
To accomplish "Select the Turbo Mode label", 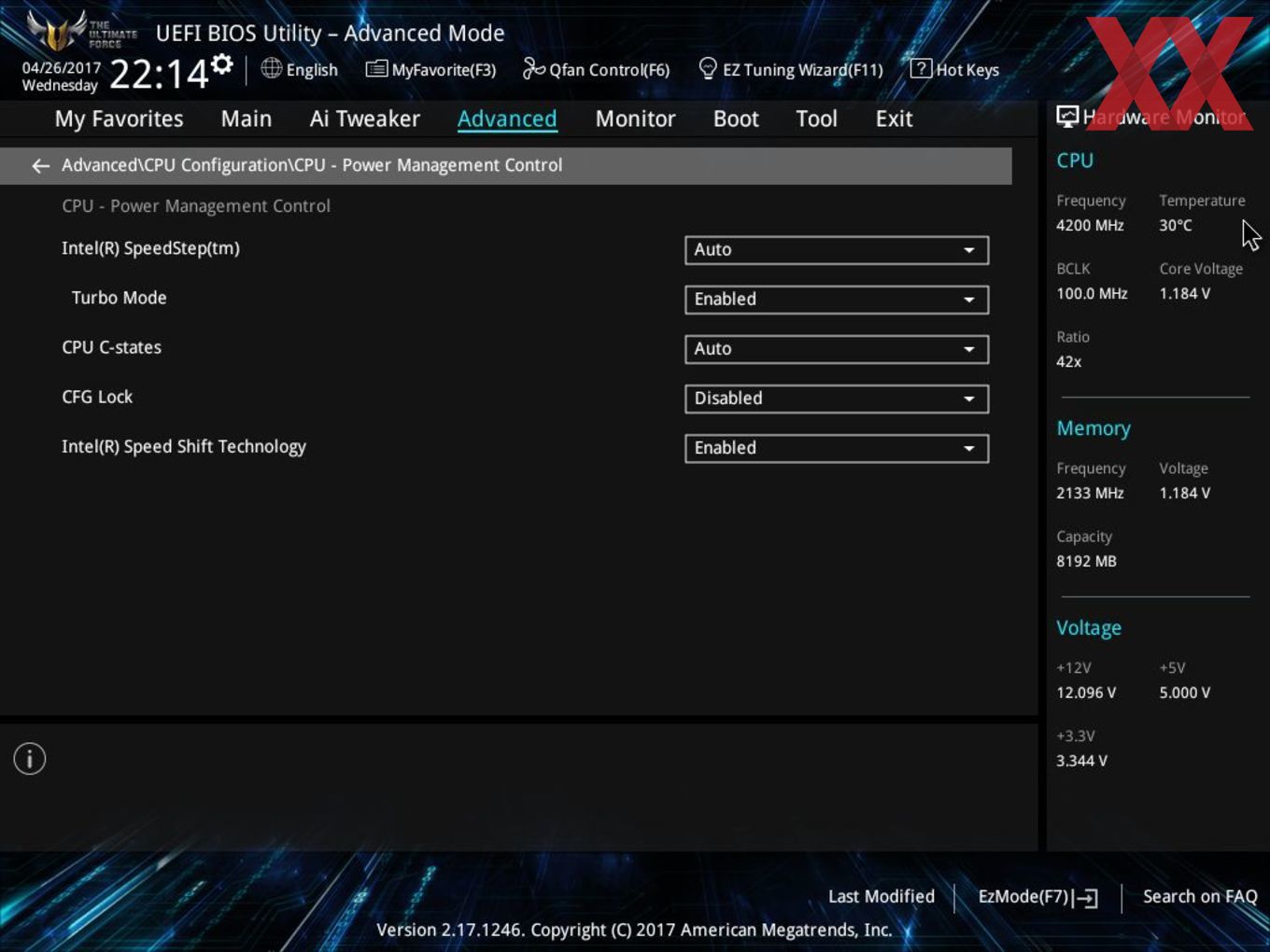I will [x=120, y=298].
